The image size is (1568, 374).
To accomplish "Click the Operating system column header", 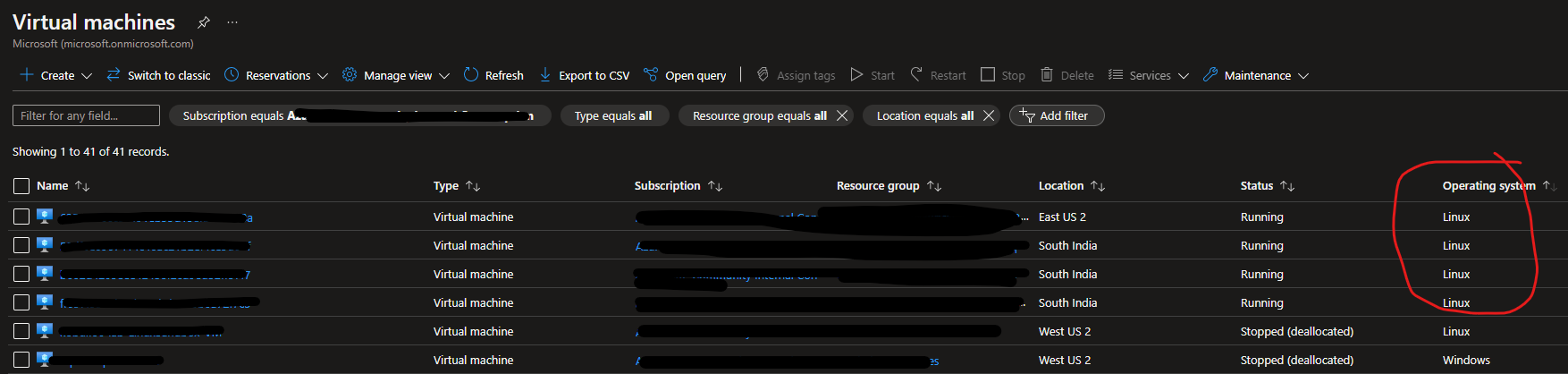I will click(1488, 186).
